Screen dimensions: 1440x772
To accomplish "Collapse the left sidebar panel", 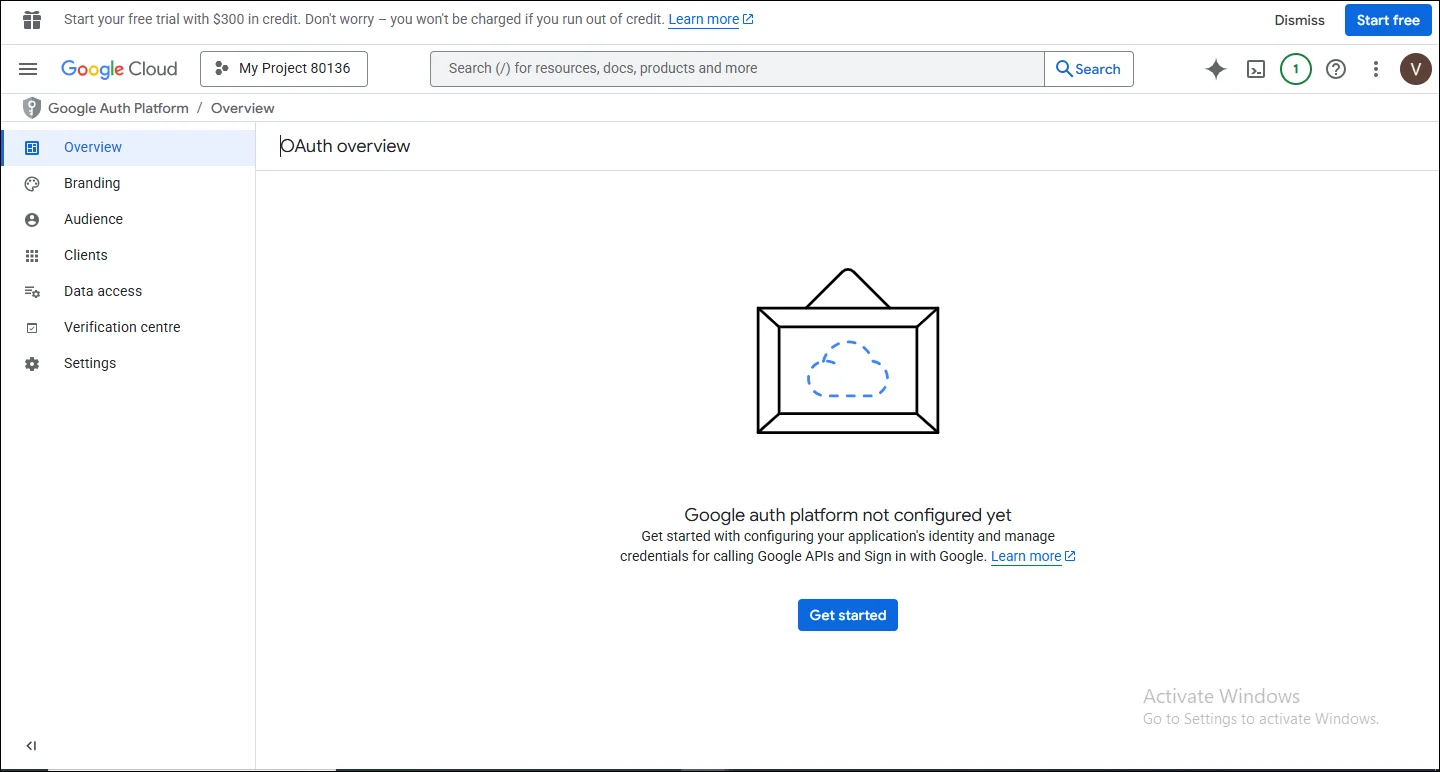I will click(31, 746).
